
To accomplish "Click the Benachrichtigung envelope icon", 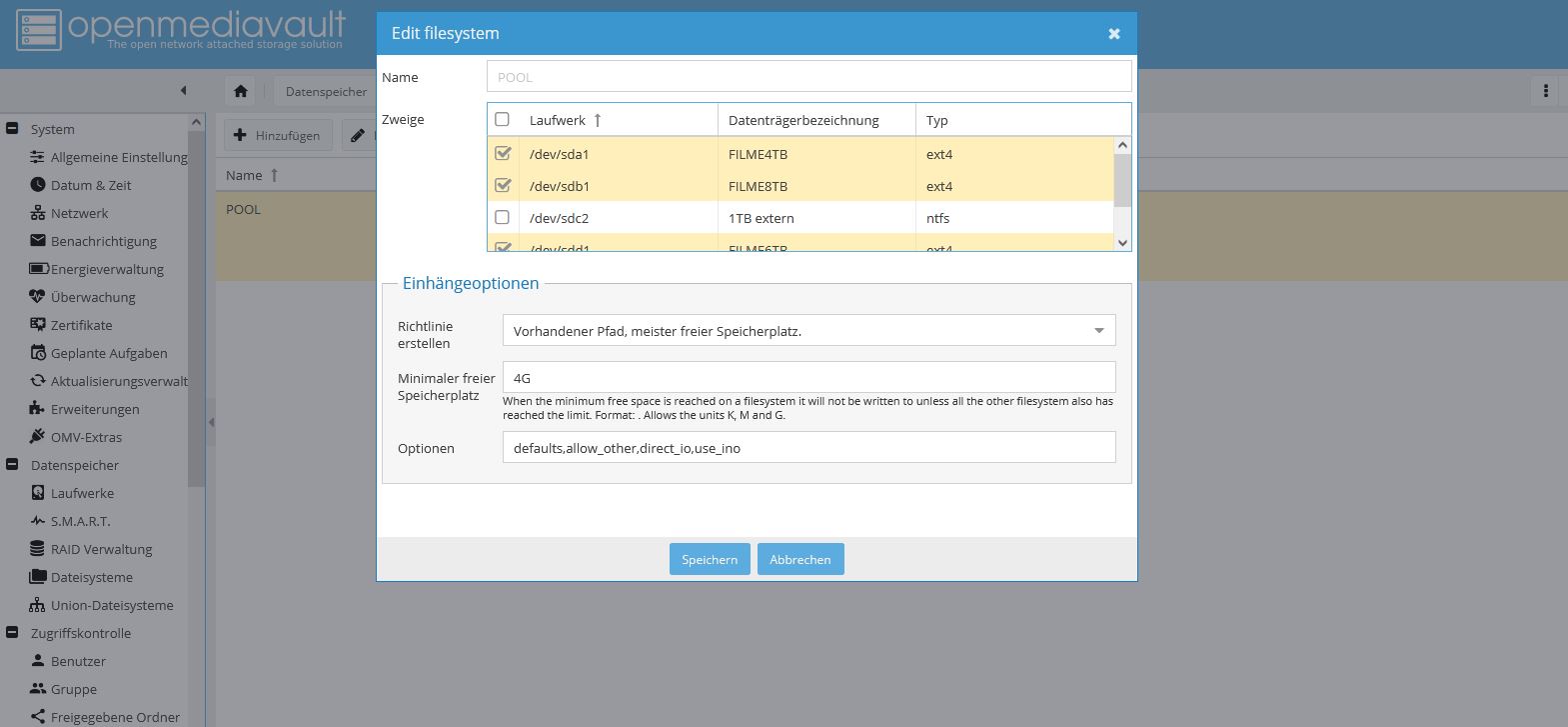I will coord(38,241).
